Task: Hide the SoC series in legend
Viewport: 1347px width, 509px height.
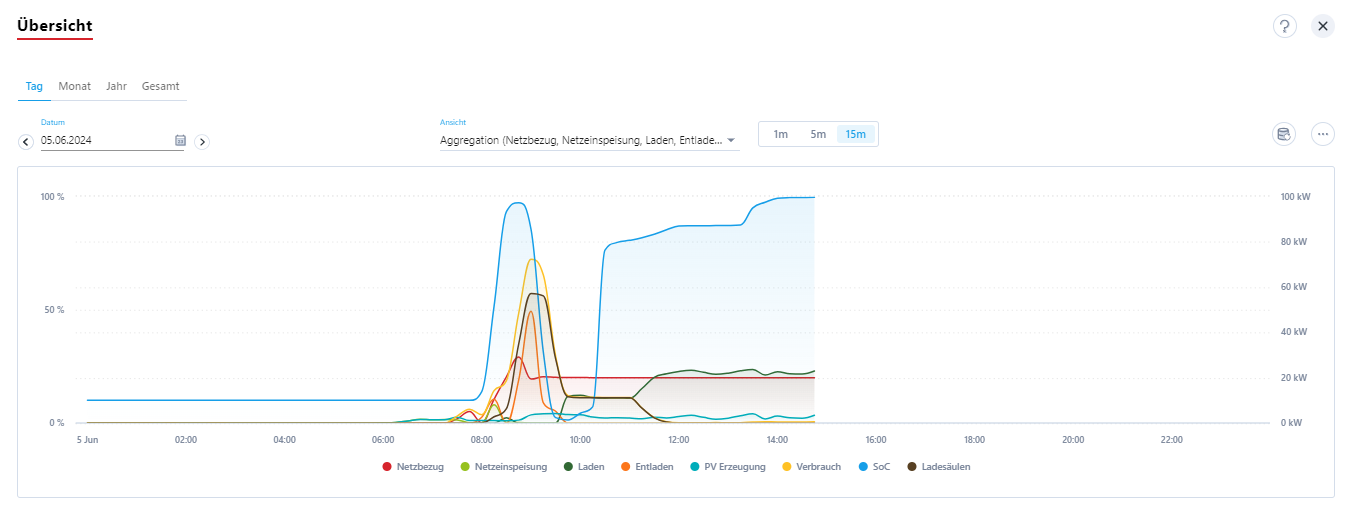Action: click(x=874, y=467)
